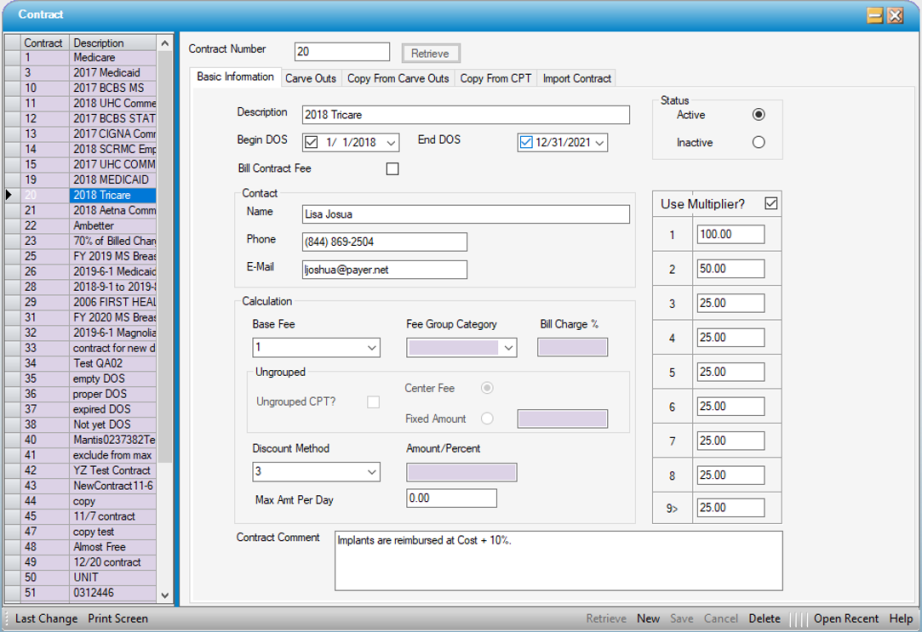Uncheck the Use Multiplier checkbox
This screenshot has height=632, width=922.
pyautogui.click(x=770, y=204)
